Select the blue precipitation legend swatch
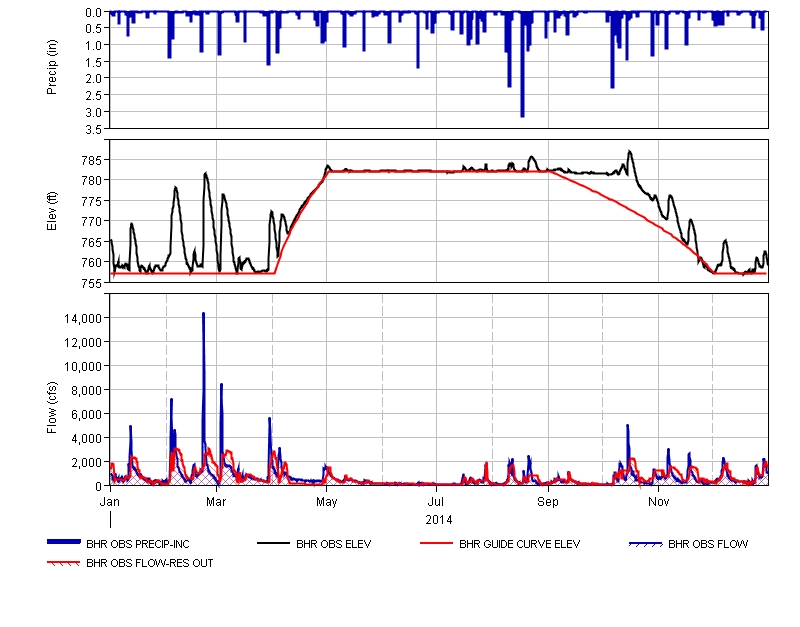800x627 pixels. pos(64,542)
